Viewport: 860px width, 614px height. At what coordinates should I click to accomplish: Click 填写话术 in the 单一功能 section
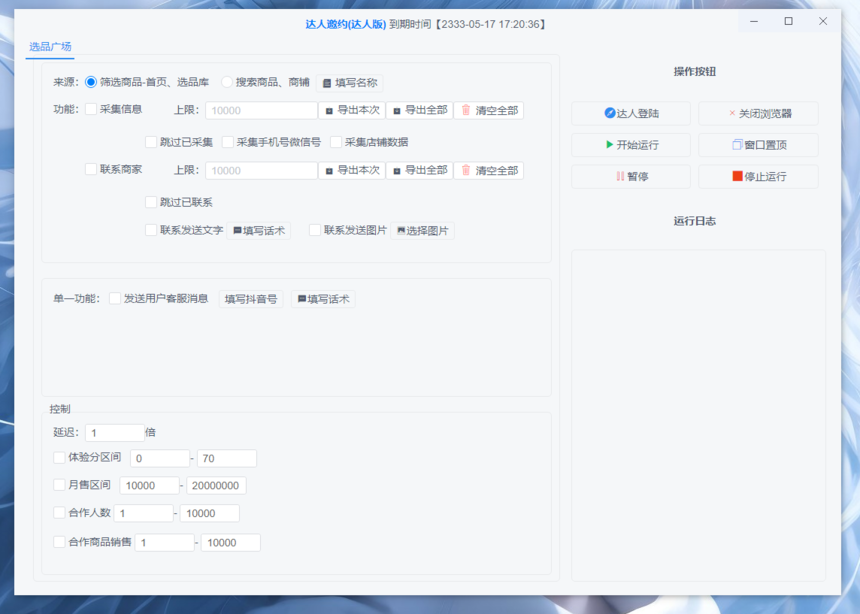[323, 299]
